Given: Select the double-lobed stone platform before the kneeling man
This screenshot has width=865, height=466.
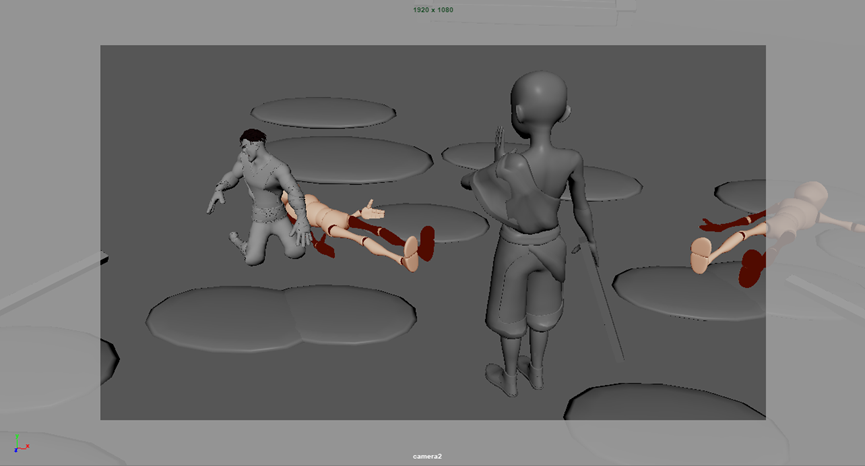Looking at the screenshot, I should pos(281,317).
